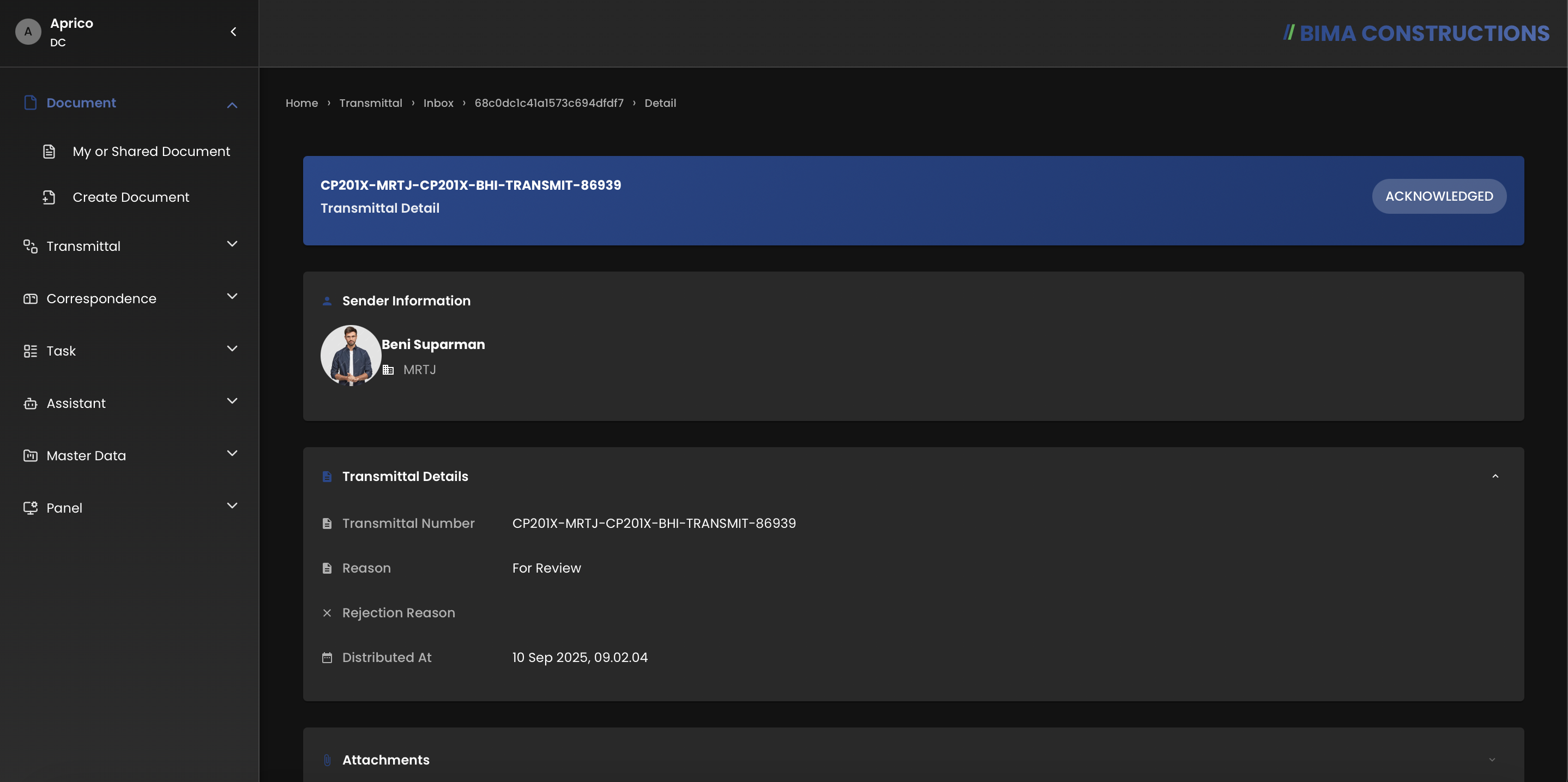Go to Home breadcrumb
Viewport: 1568px width, 782px height.
(302, 103)
